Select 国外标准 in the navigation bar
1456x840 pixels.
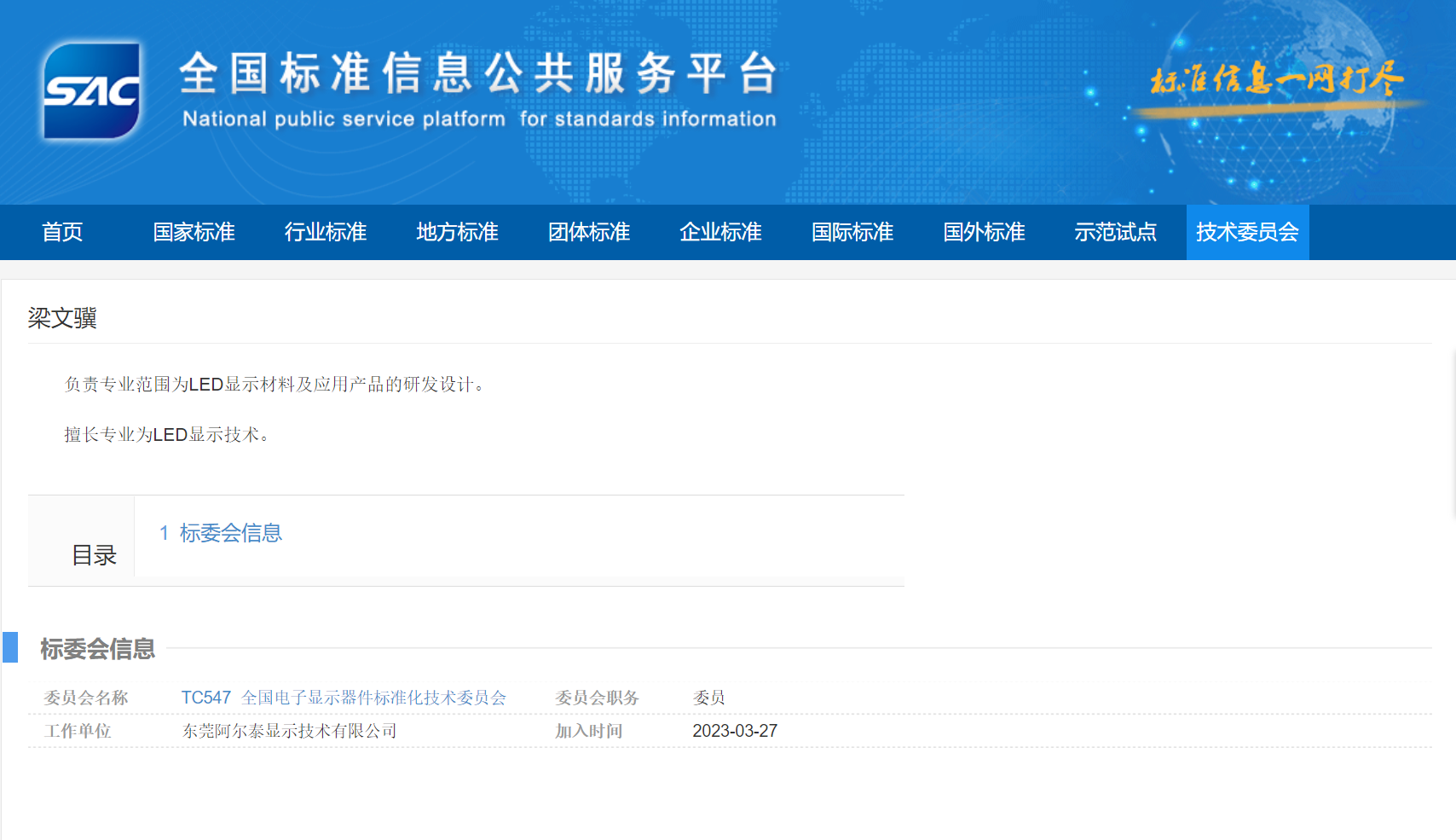point(984,232)
